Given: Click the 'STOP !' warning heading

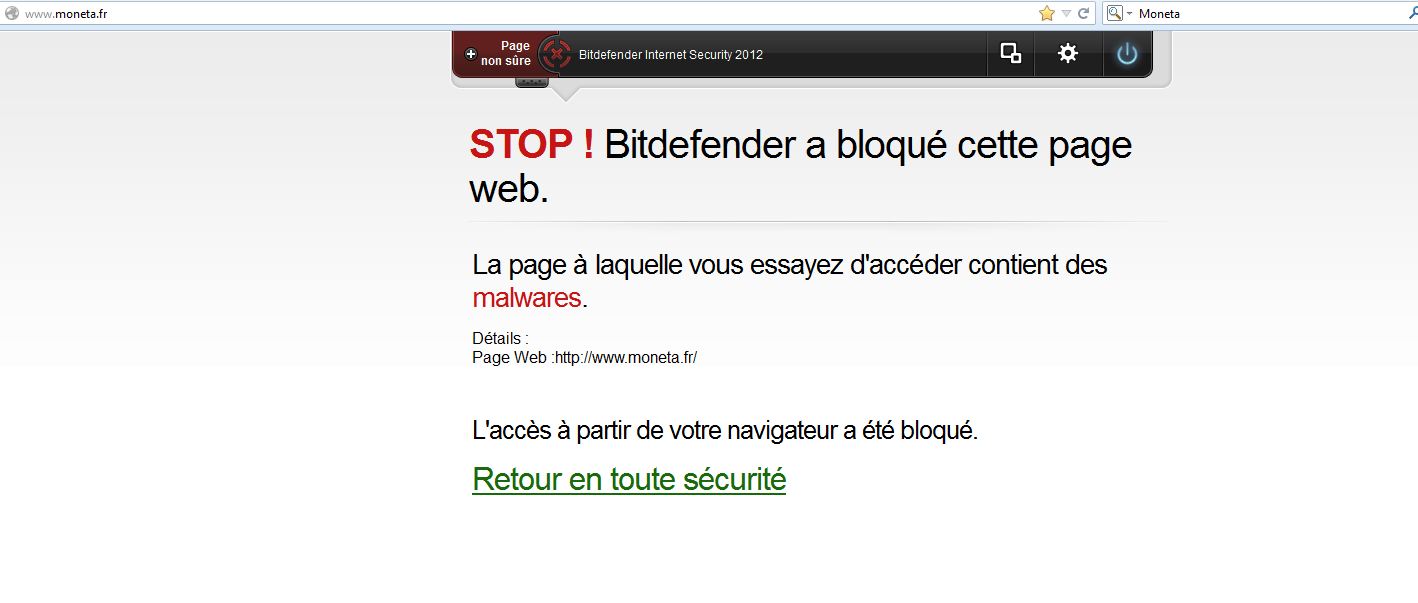Looking at the screenshot, I should coord(532,145).
